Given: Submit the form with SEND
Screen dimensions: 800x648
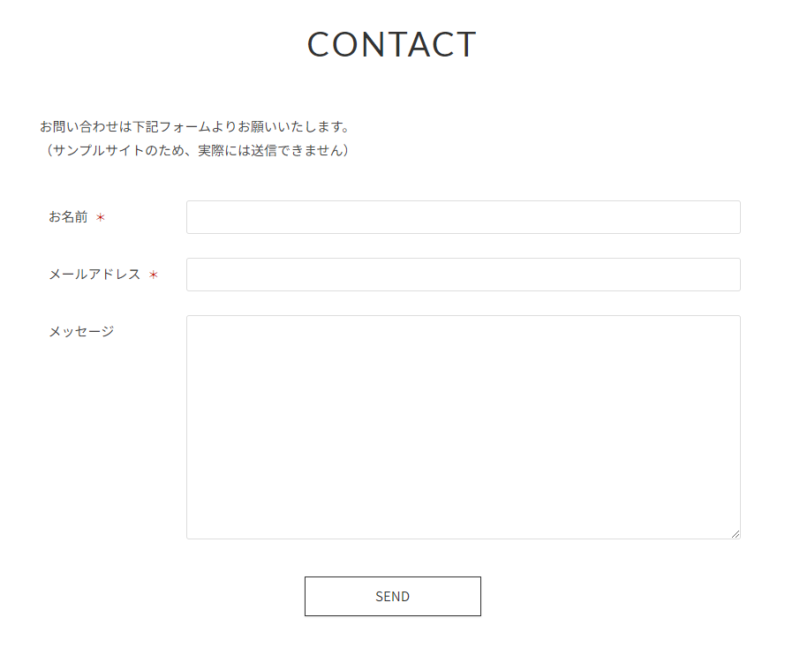Looking at the screenshot, I should point(392,596).
